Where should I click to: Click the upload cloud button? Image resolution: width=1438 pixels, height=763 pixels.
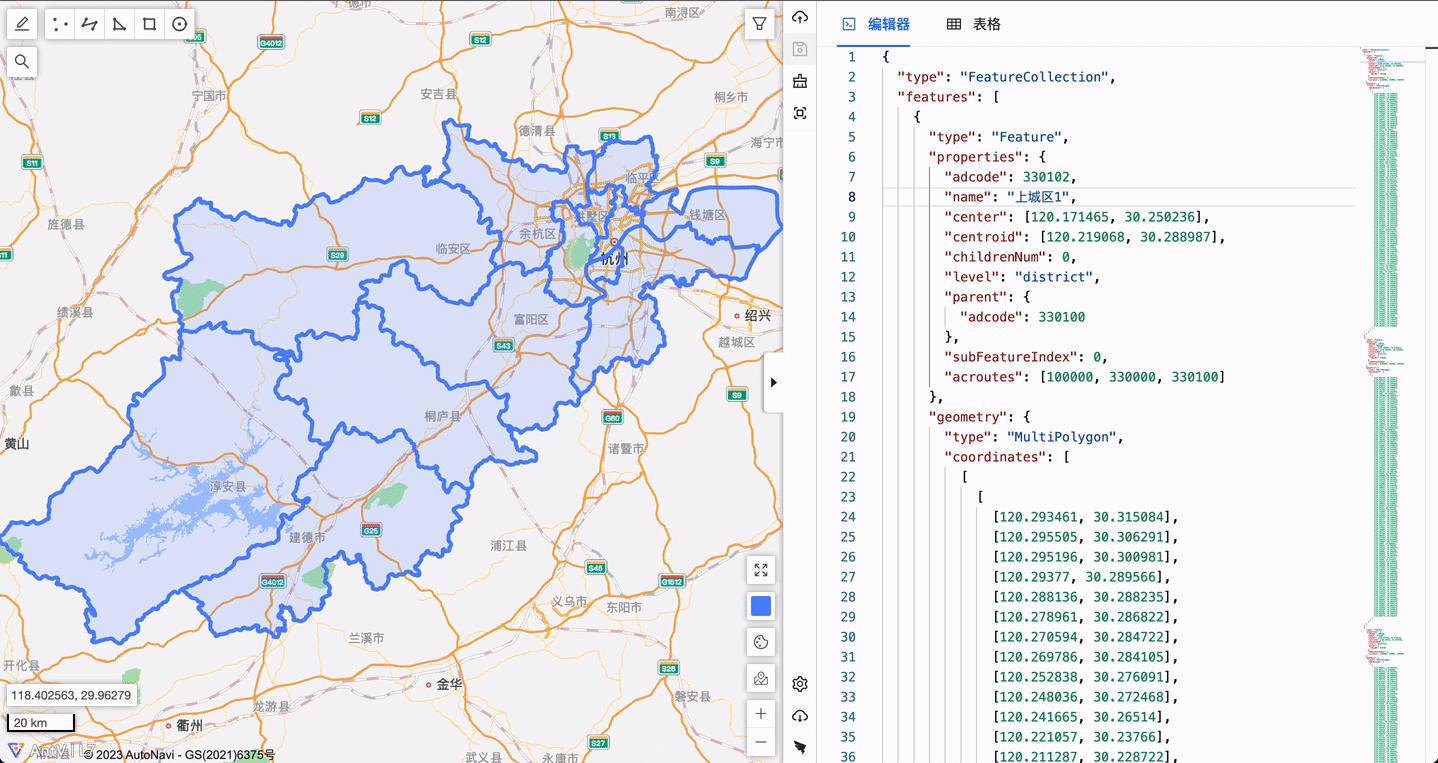[x=799, y=17]
